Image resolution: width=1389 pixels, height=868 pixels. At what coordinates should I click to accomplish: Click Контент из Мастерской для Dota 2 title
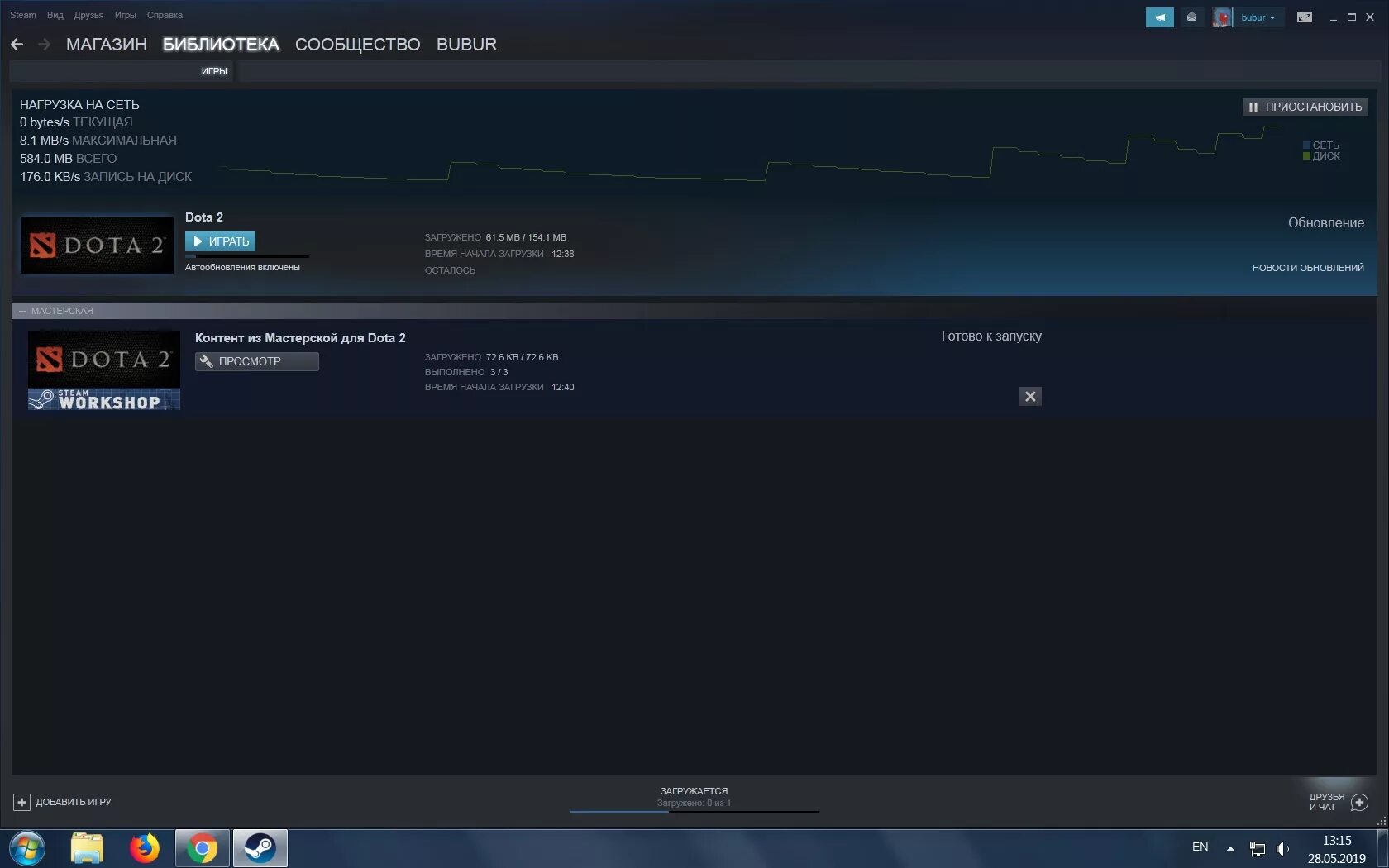(300, 338)
